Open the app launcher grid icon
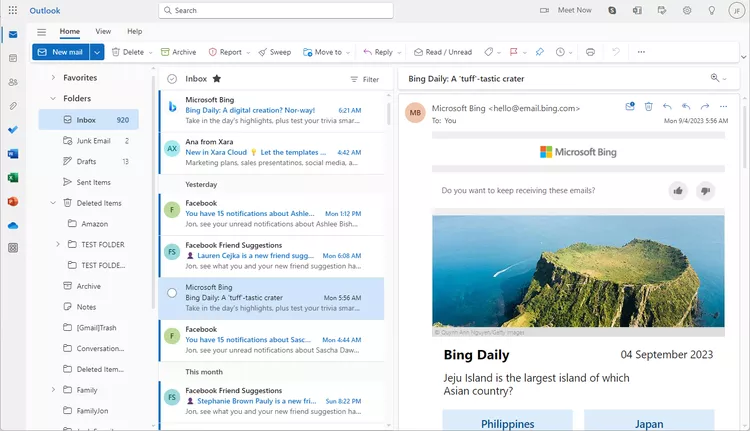Image resolution: width=750 pixels, height=431 pixels. pyautogui.click(x=13, y=10)
